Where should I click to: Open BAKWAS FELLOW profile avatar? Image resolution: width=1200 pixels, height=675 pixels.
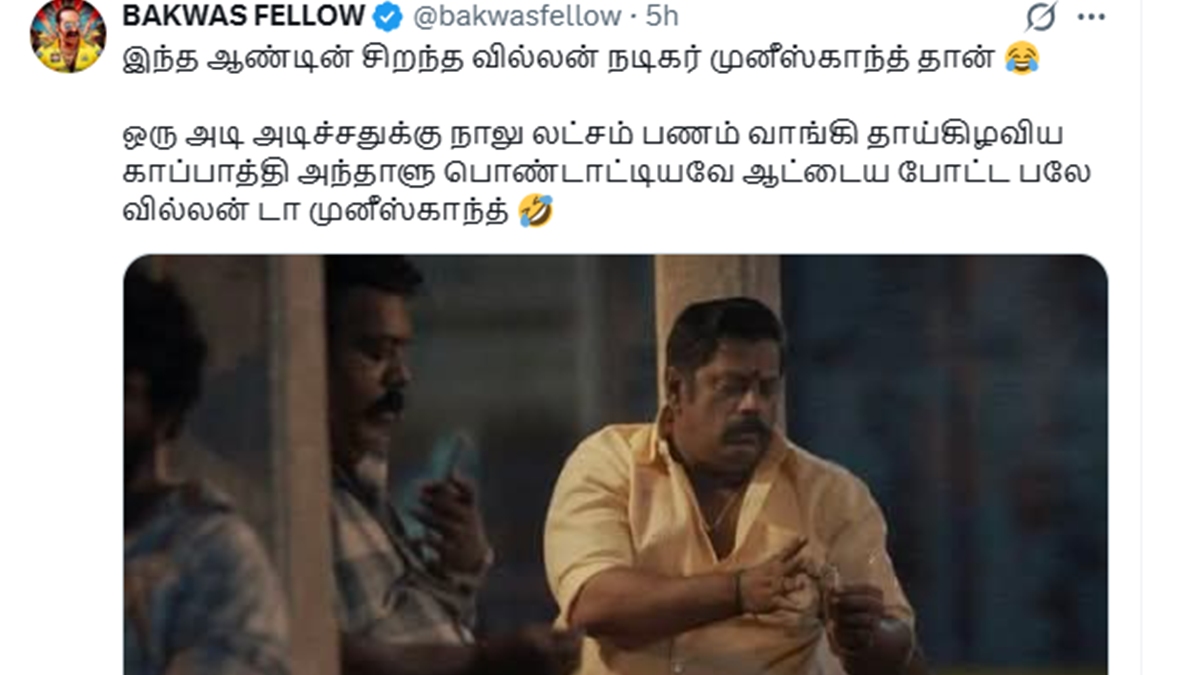point(68,37)
